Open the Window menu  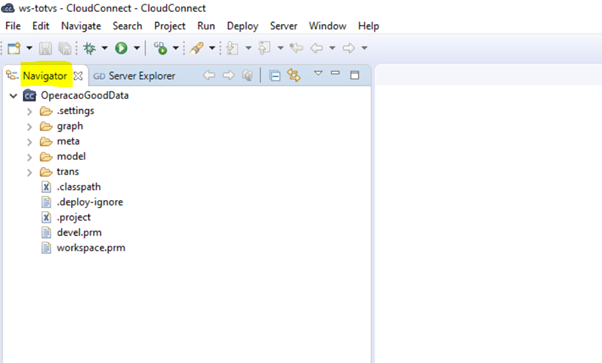(x=327, y=26)
